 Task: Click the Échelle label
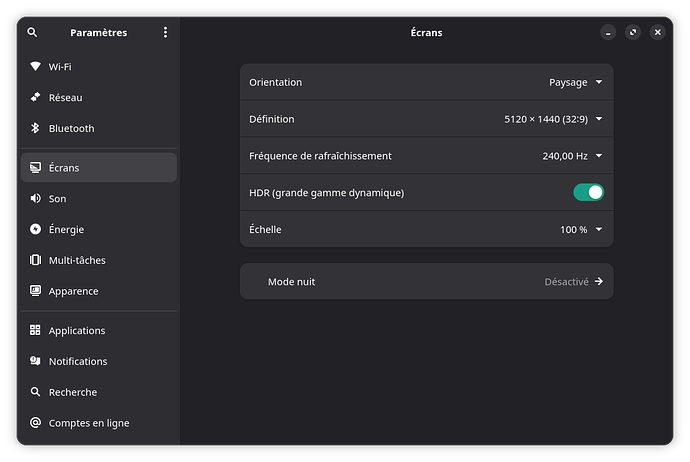coord(265,229)
